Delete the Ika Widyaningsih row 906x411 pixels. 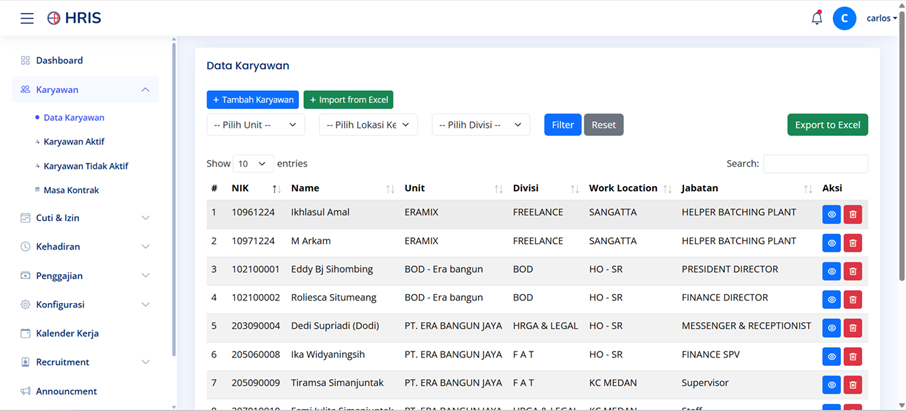(x=852, y=356)
